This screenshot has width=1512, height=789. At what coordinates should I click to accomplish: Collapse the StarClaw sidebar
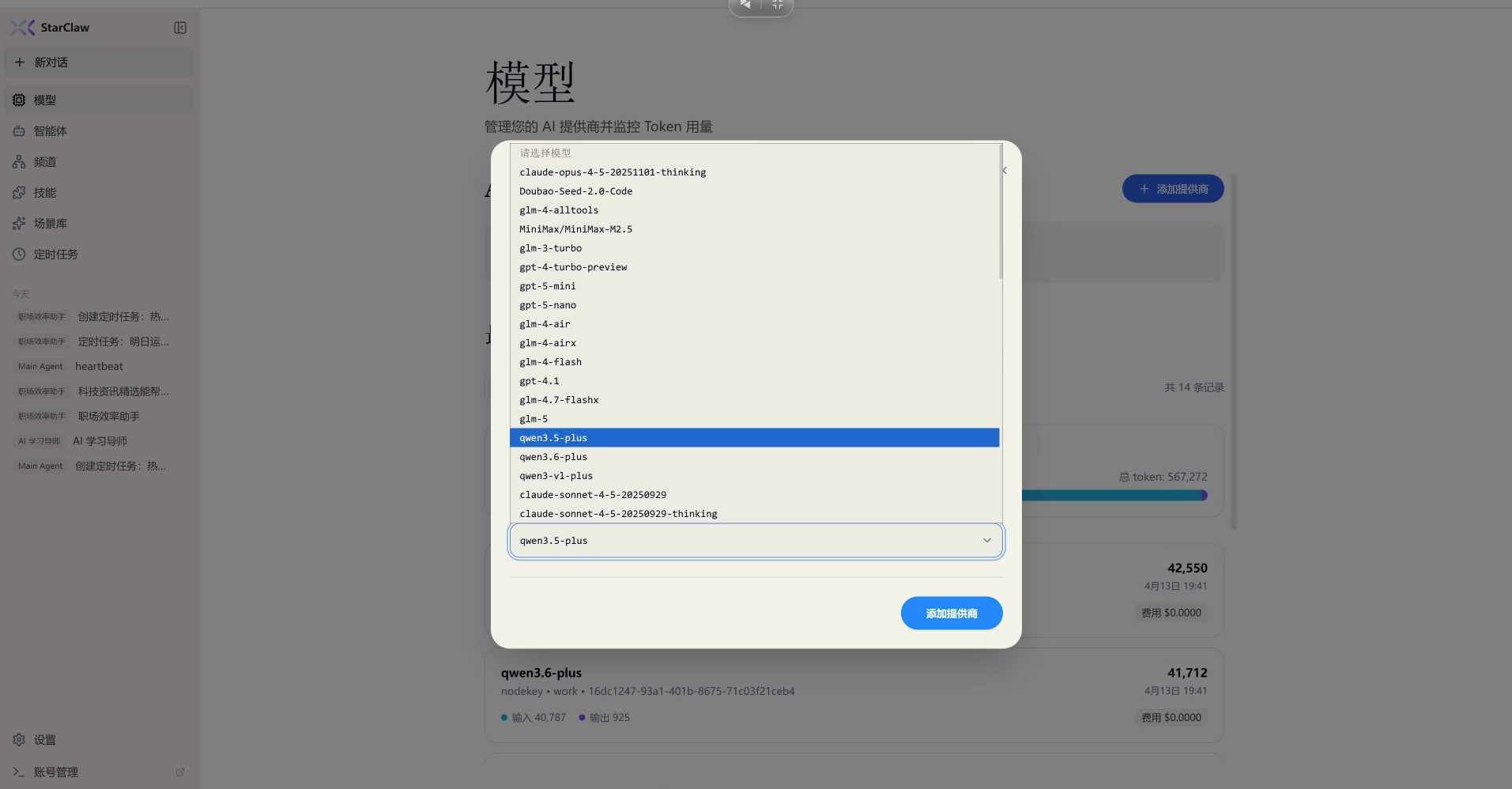pyautogui.click(x=179, y=27)
